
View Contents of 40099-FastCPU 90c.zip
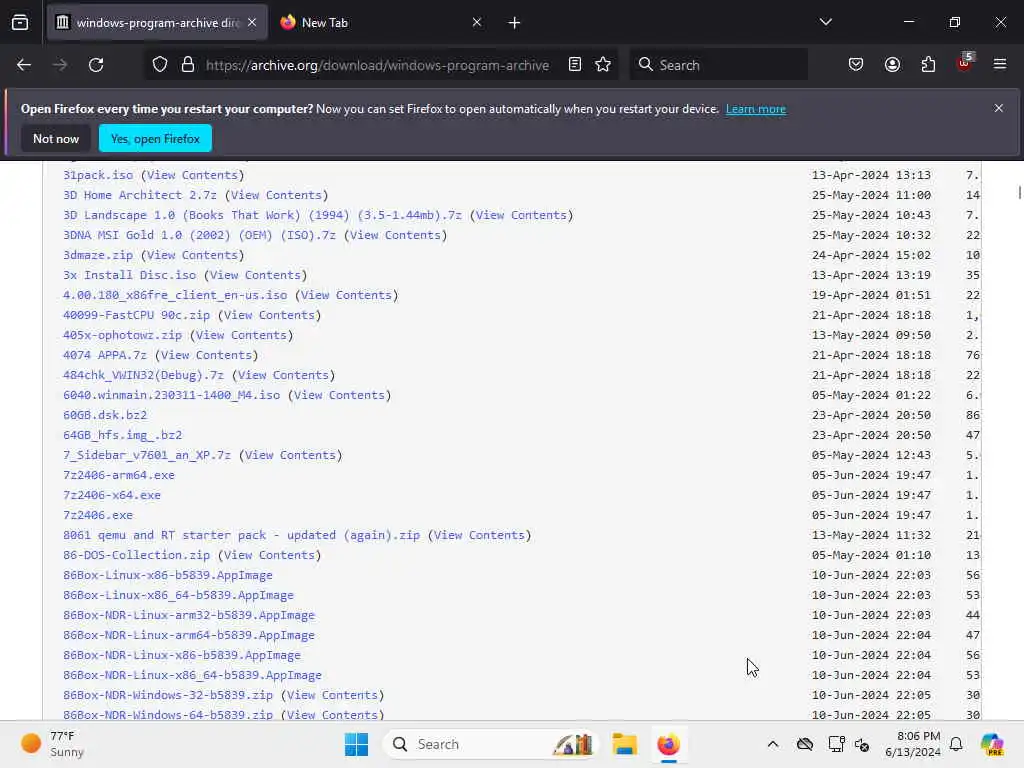(269, 315)
